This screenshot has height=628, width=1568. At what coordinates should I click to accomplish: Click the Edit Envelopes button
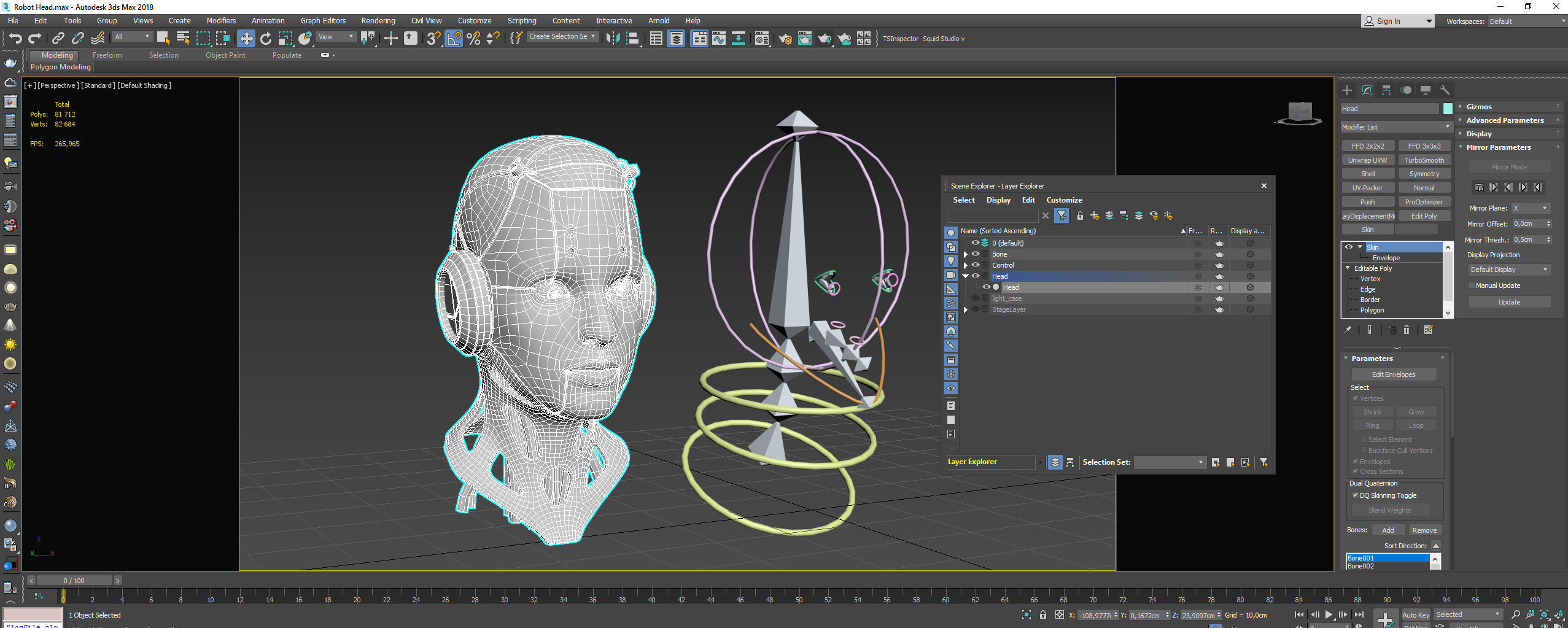[1394, 374]
